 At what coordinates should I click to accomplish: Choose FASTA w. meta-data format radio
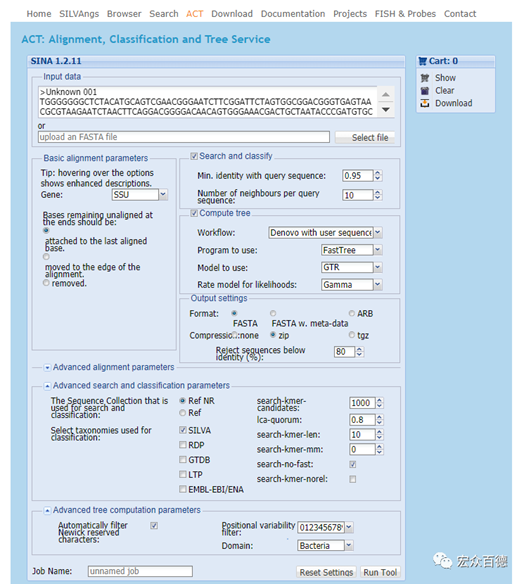coord(273,313)
